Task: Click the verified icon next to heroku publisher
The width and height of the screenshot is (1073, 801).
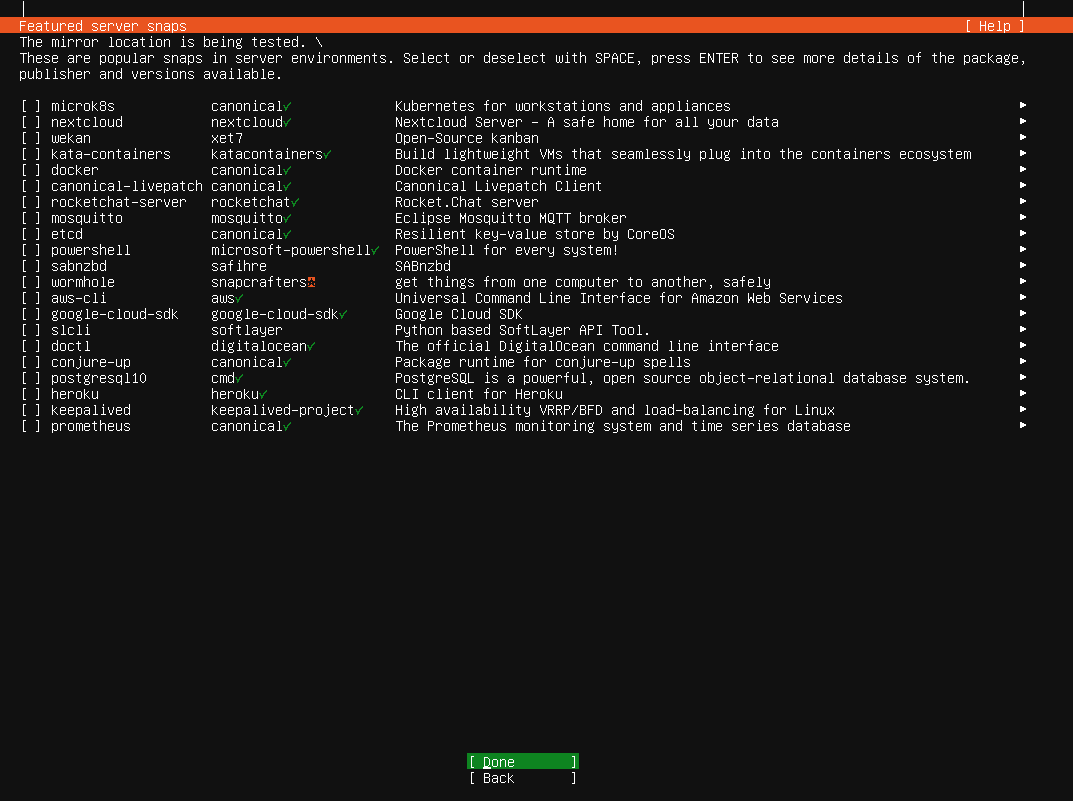Action: click(264, 394)
